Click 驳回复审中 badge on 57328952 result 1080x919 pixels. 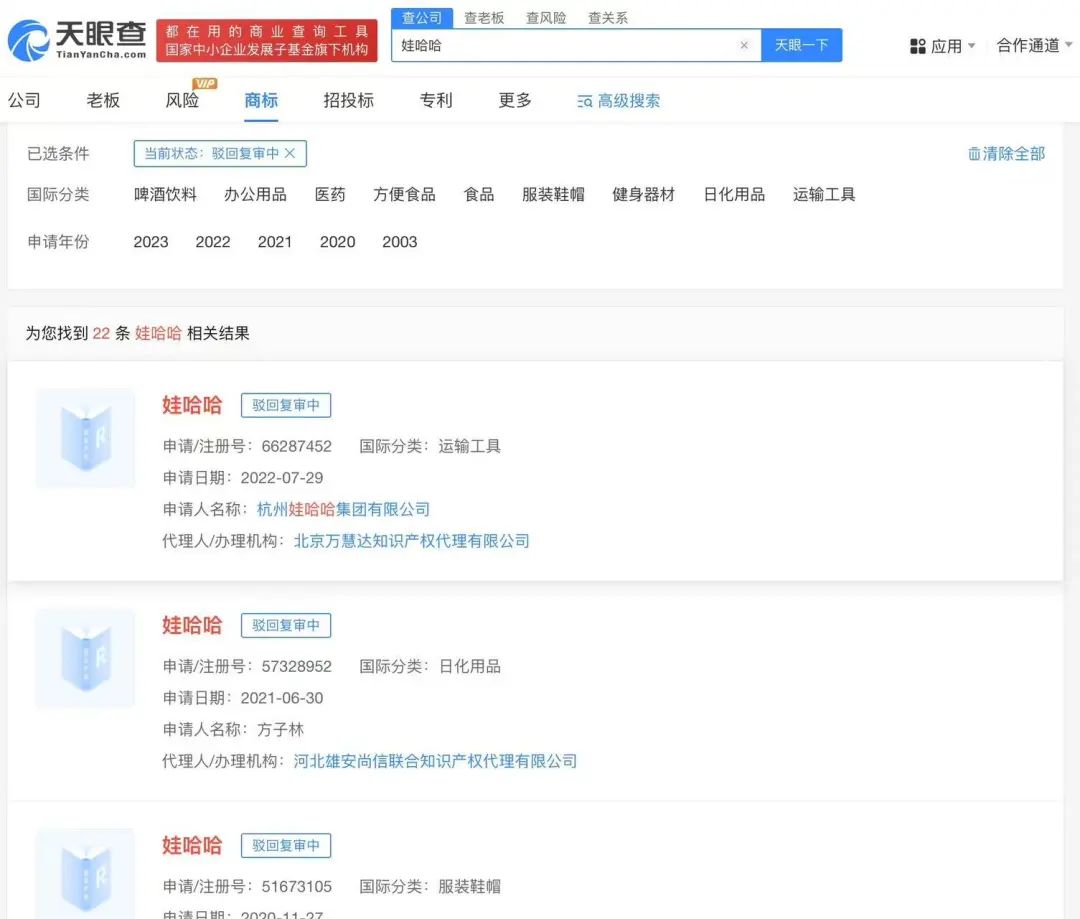click(286, 626)
